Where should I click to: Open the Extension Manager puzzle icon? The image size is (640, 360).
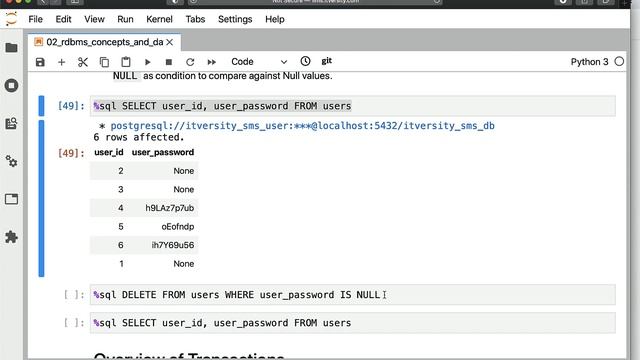pos(11,237)
